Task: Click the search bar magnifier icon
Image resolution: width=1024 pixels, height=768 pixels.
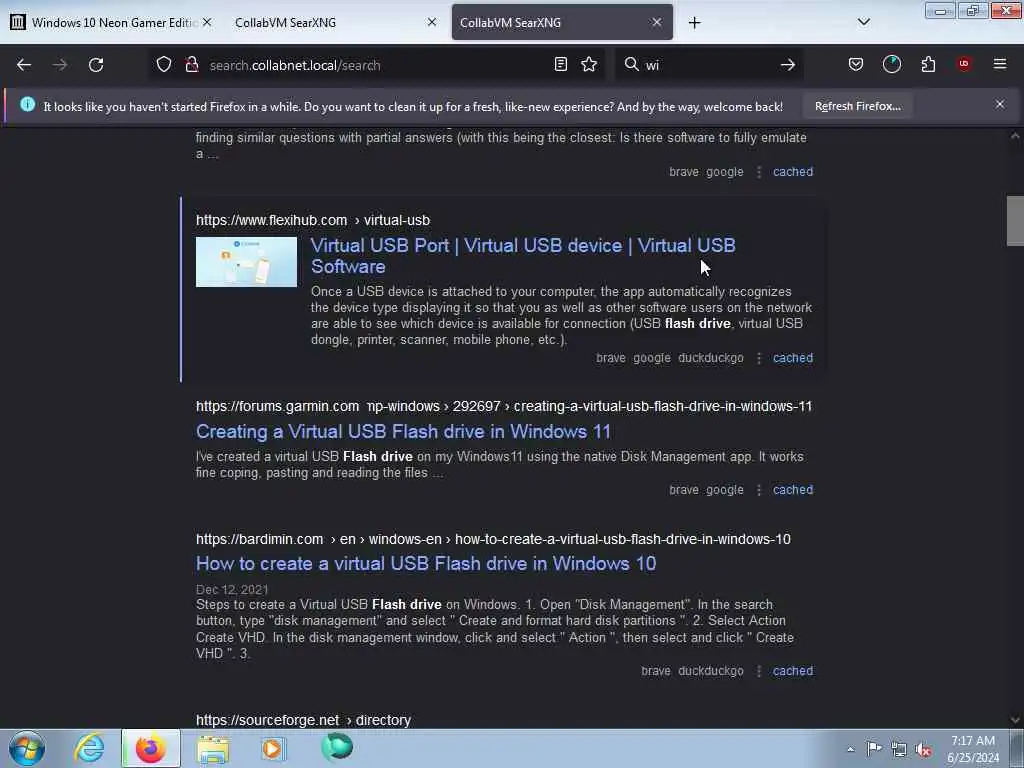Action: pyautogui.click(x=631, y=64)
